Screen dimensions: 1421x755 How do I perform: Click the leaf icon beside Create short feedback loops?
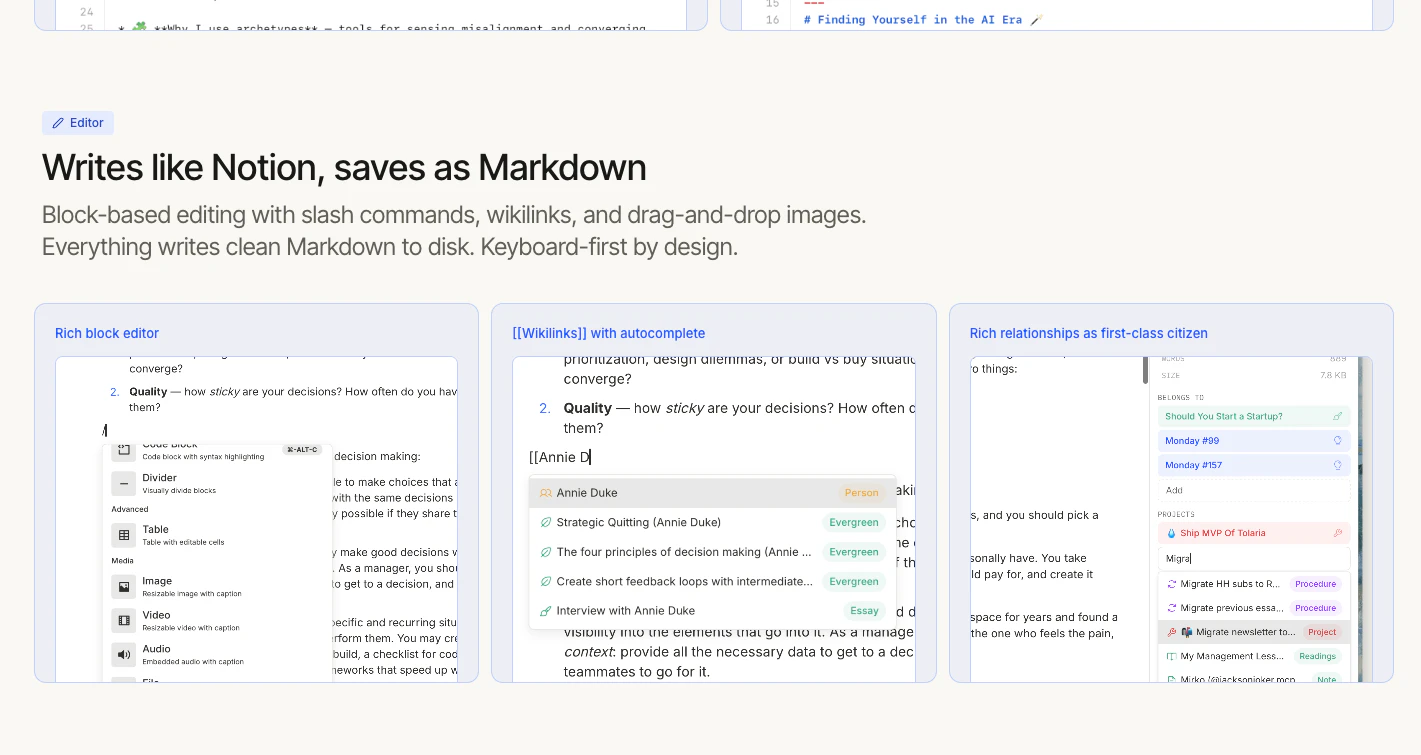coord(546,581)
